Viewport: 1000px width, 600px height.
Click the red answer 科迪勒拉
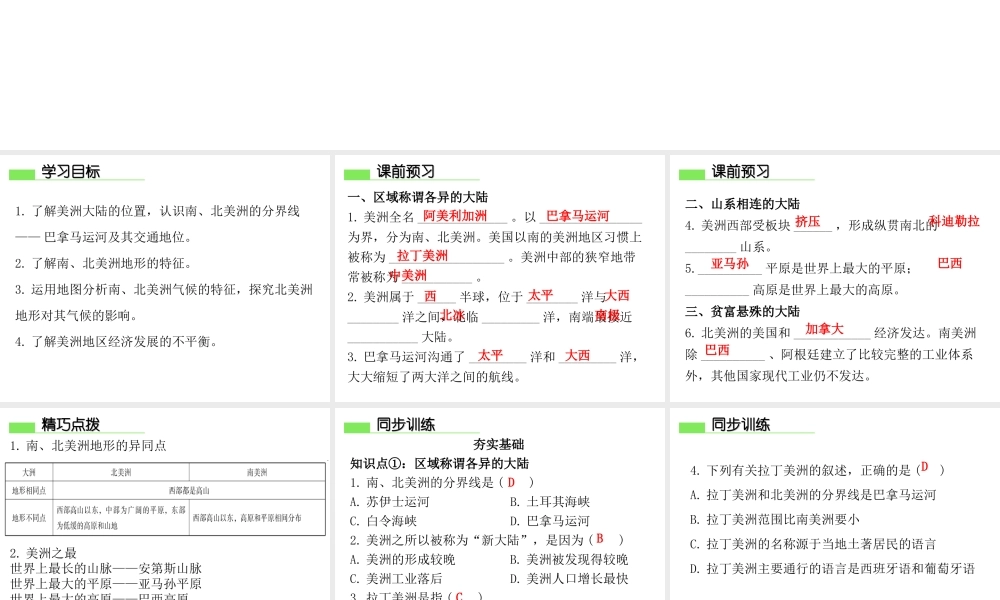tap(954, 221)
